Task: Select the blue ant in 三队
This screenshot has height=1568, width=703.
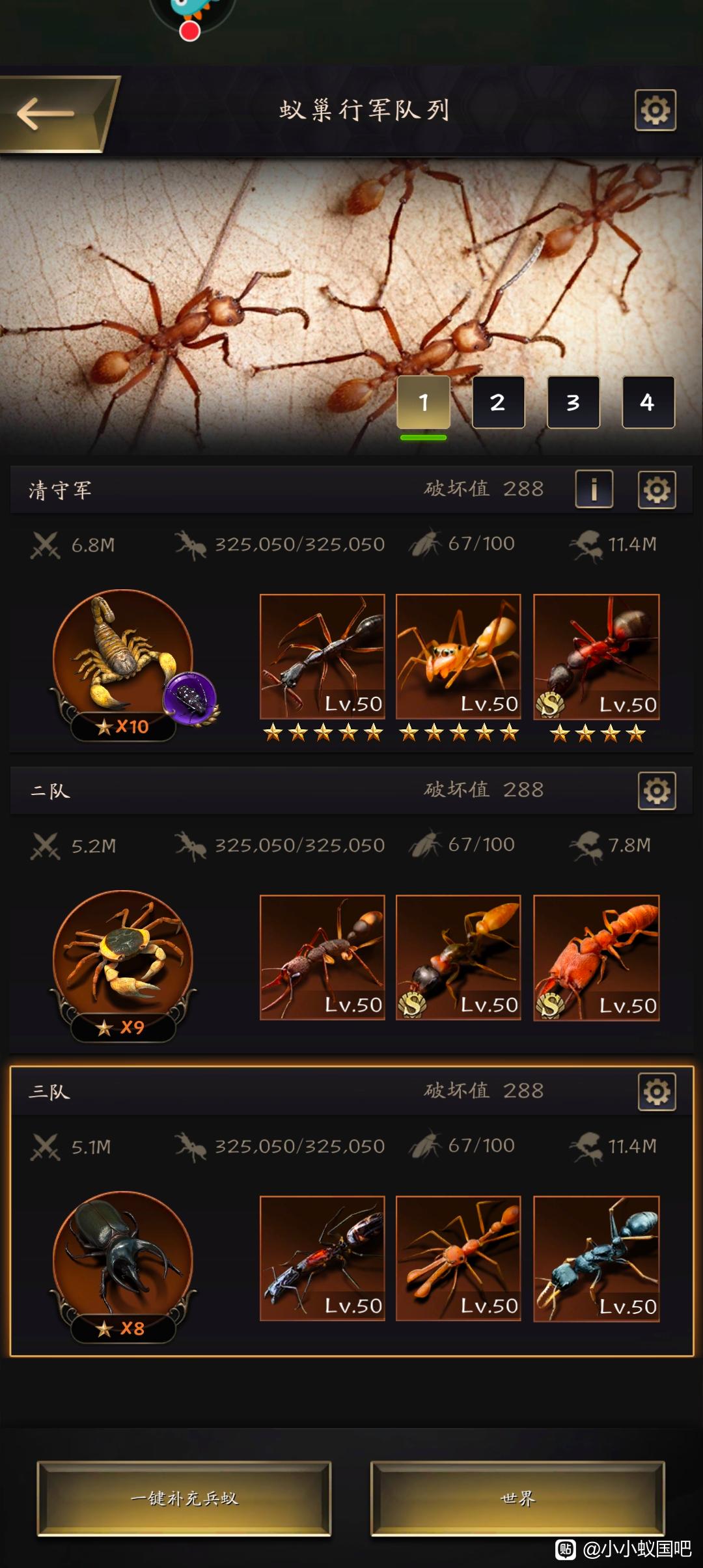Action: pos(596,1259)
